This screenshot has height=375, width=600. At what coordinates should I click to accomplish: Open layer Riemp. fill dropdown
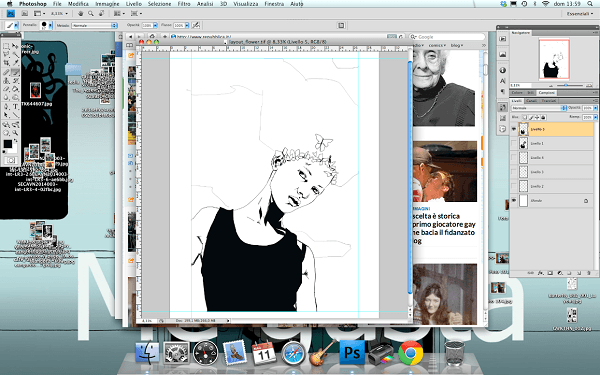coord(595,117)
